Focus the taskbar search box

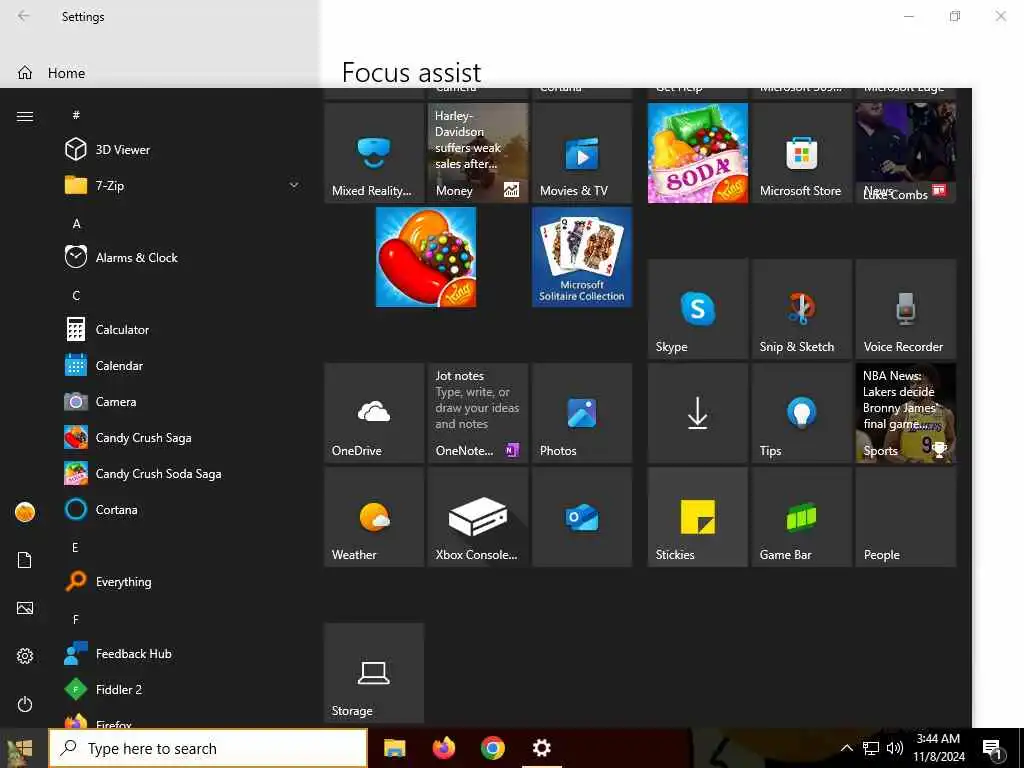click(208, 748)
